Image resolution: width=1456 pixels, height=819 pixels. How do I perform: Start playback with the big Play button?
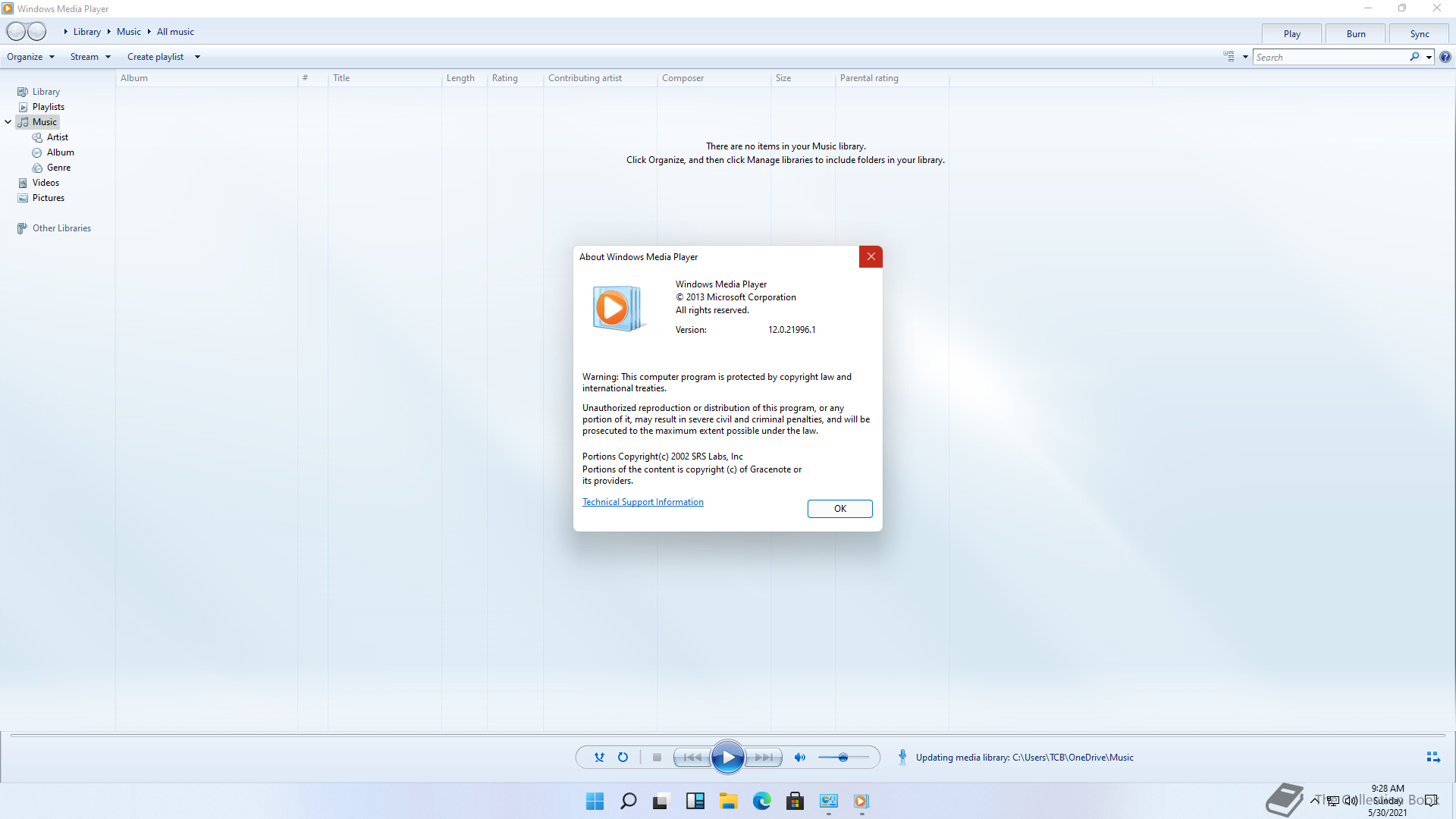pos(728,757)
